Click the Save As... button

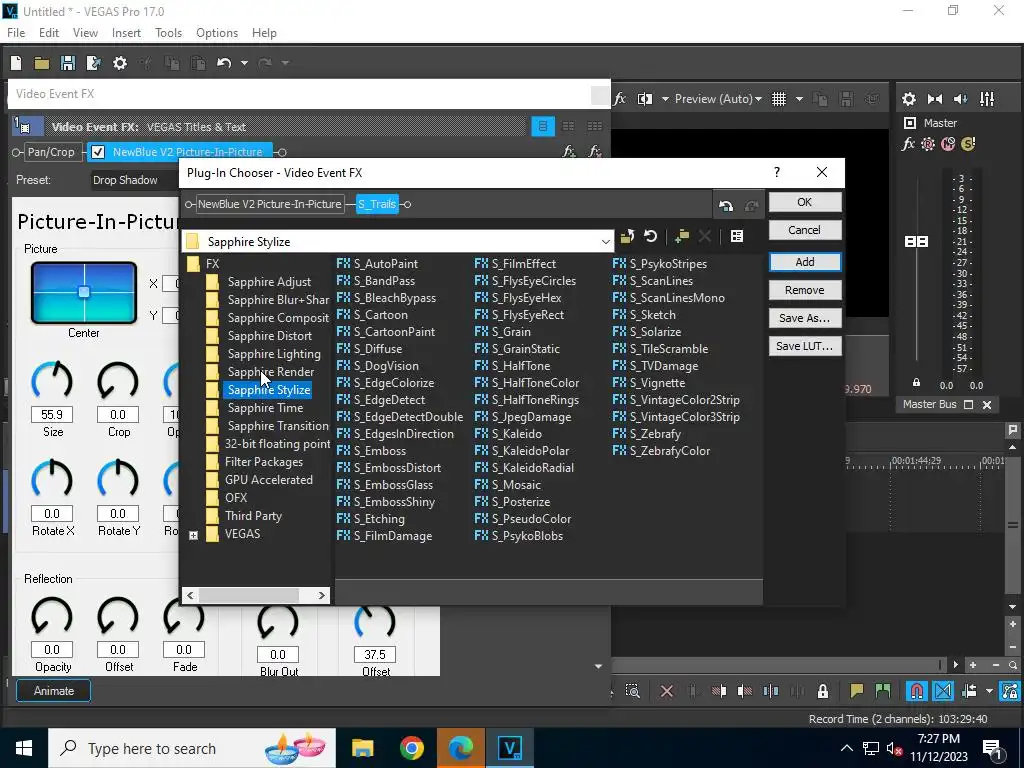[805, 318]
